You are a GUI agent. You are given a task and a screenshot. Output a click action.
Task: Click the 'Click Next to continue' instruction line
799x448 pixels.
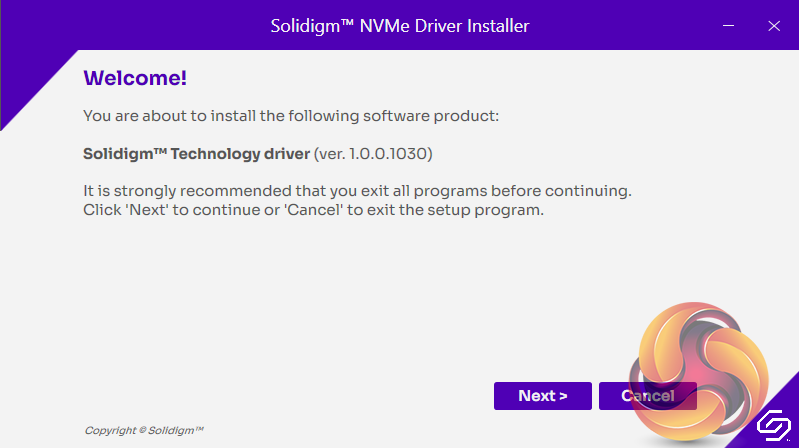tap(313, 210)
